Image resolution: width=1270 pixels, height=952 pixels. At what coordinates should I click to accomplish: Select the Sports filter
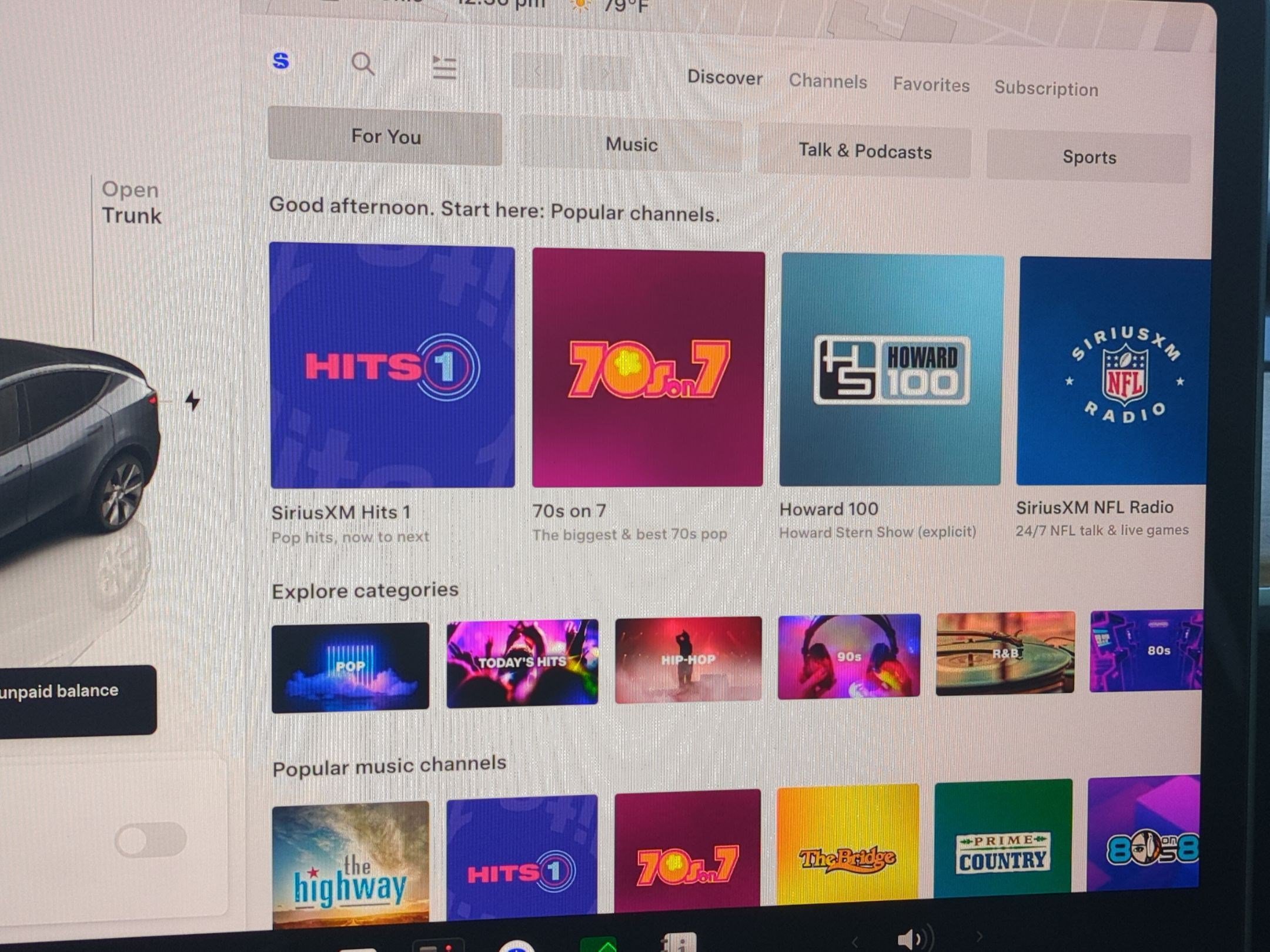point(1089,157)
